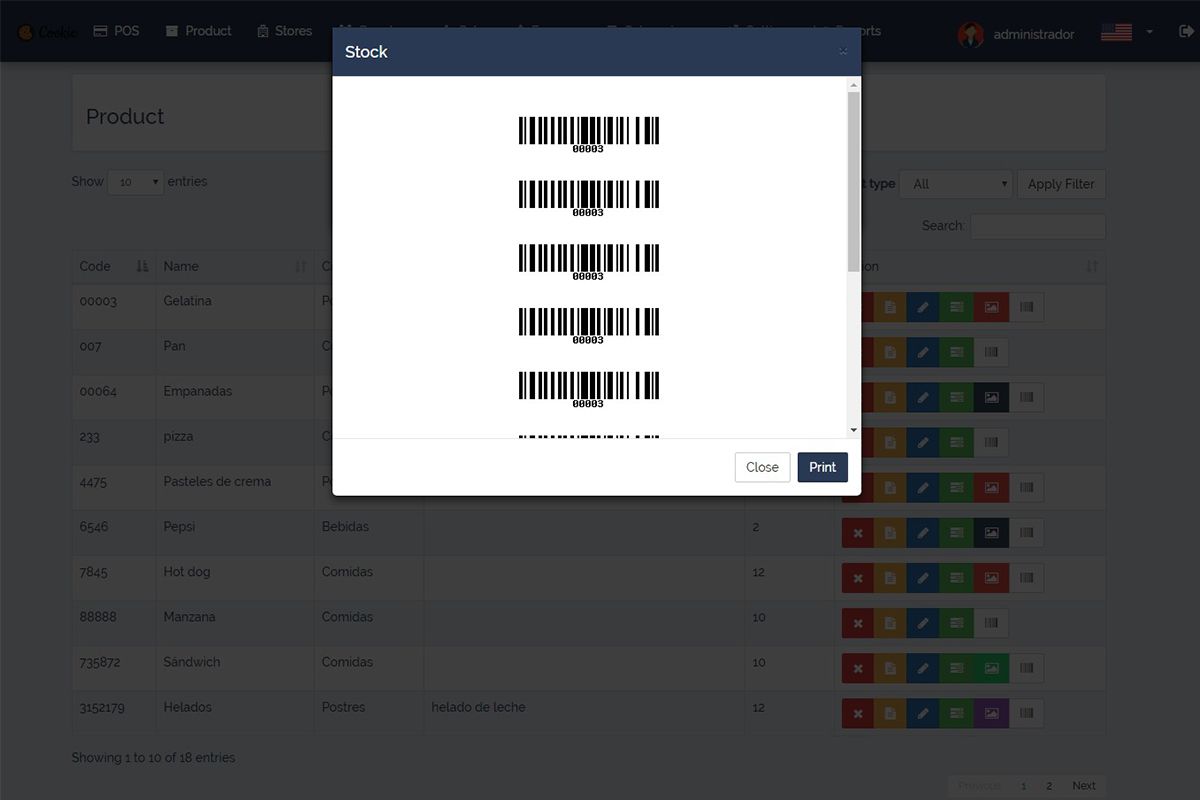Screen dimensions: 1200x800
Task: Click the barcode icon for Gelatina
Action: click(x=1026, y=307)
